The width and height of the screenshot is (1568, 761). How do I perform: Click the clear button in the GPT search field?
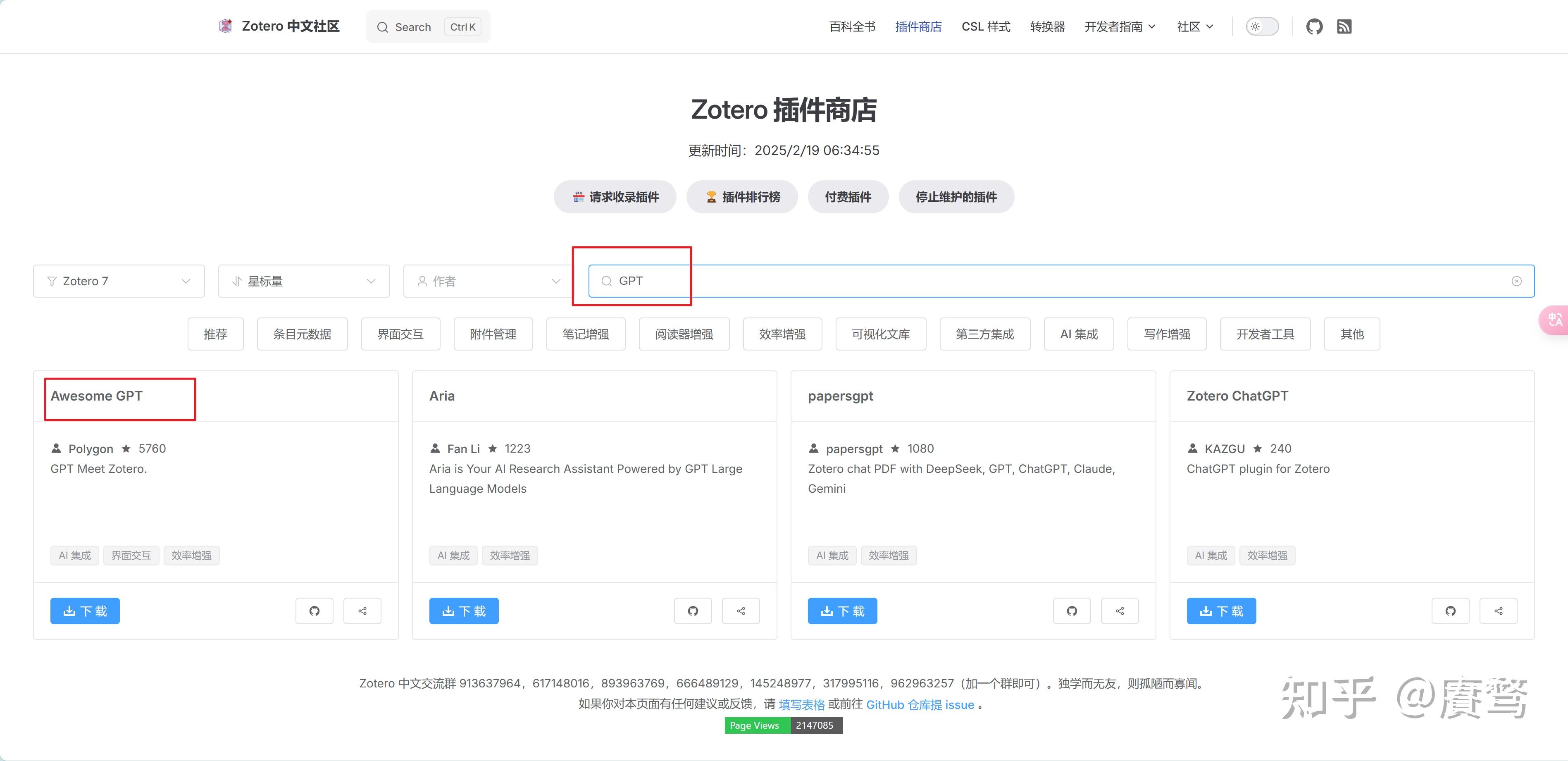[1516, 281]
